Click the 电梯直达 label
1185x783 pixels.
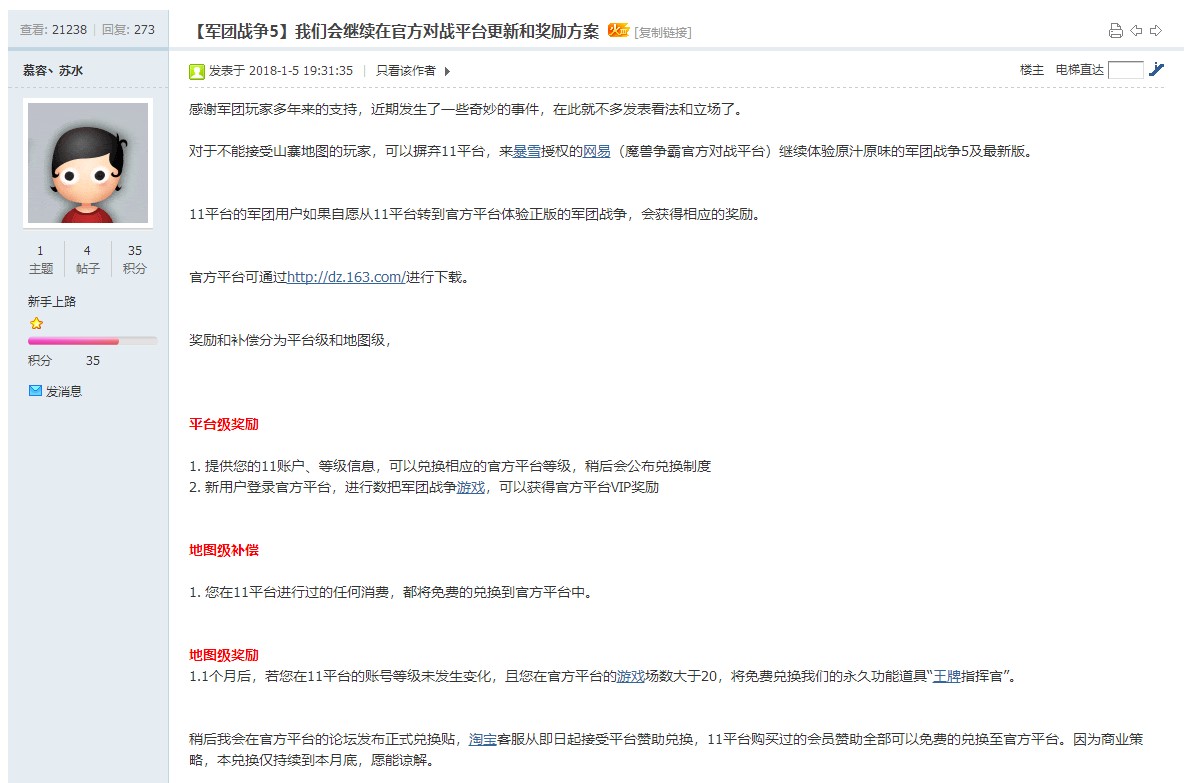1079,70
